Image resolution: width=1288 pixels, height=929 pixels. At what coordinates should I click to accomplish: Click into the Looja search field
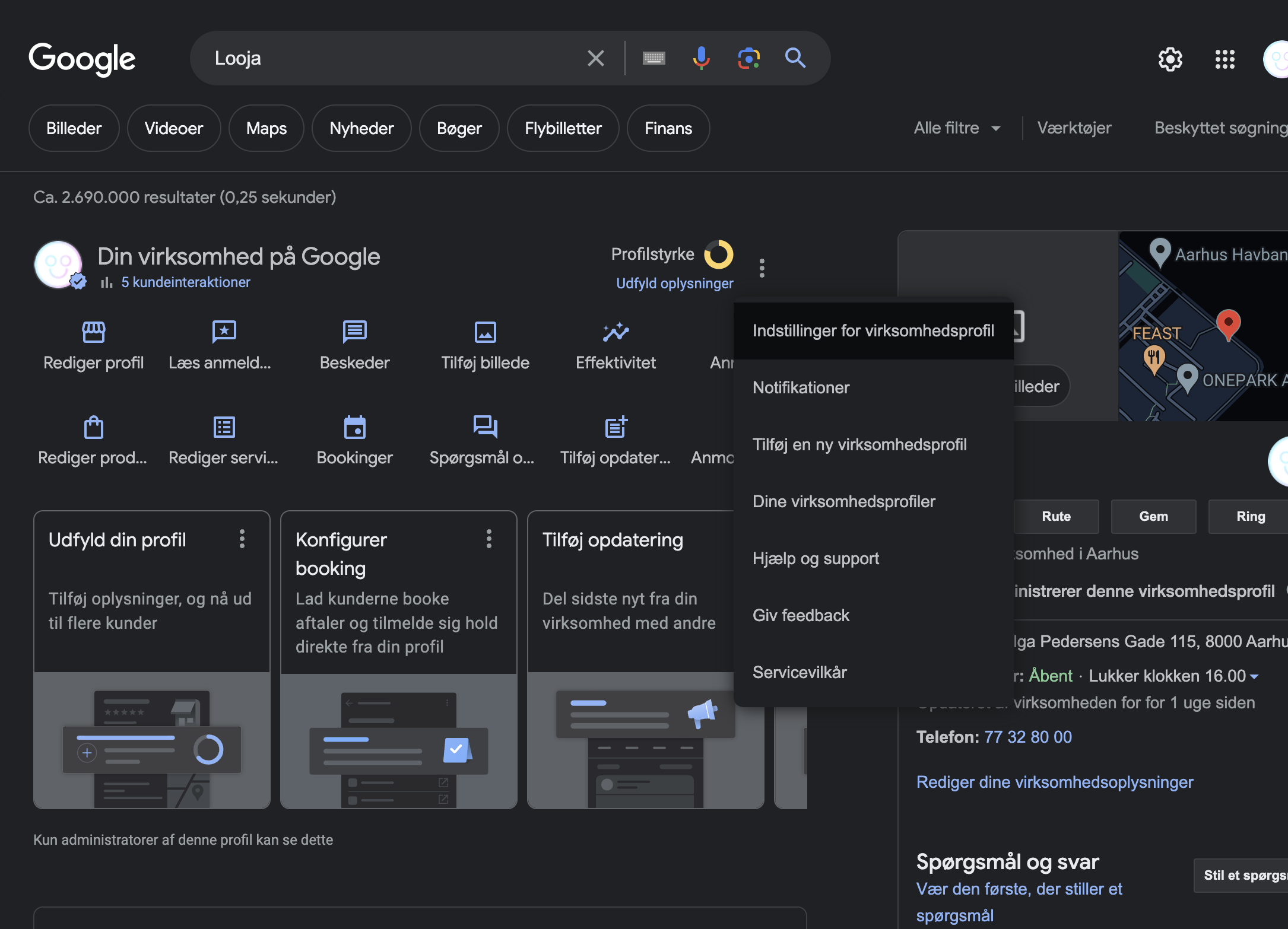click(x=392, y=58)
